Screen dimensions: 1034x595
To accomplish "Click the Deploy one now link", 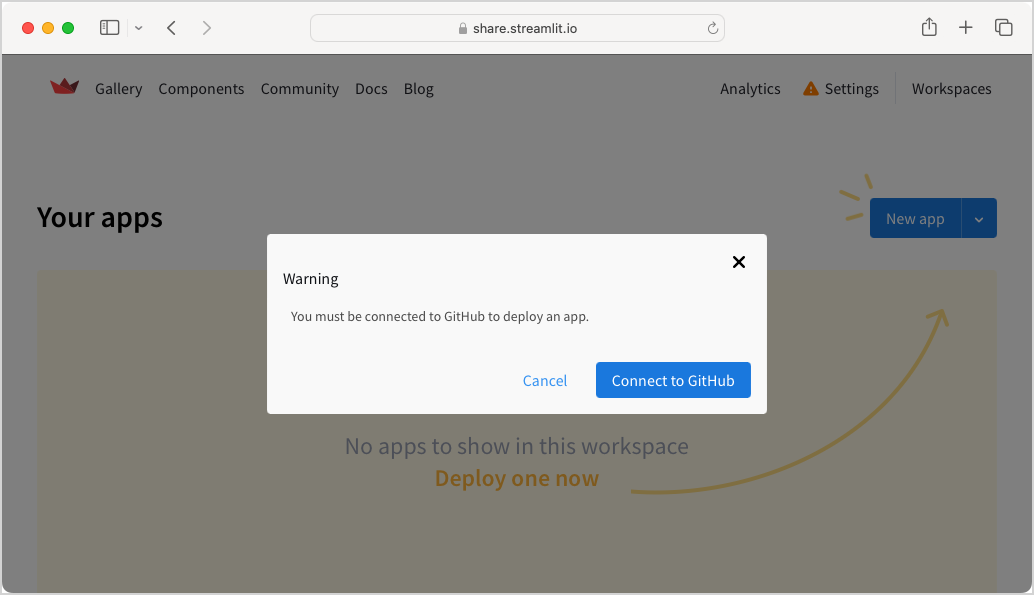I will pyautogui.click(x=516, y=479).
